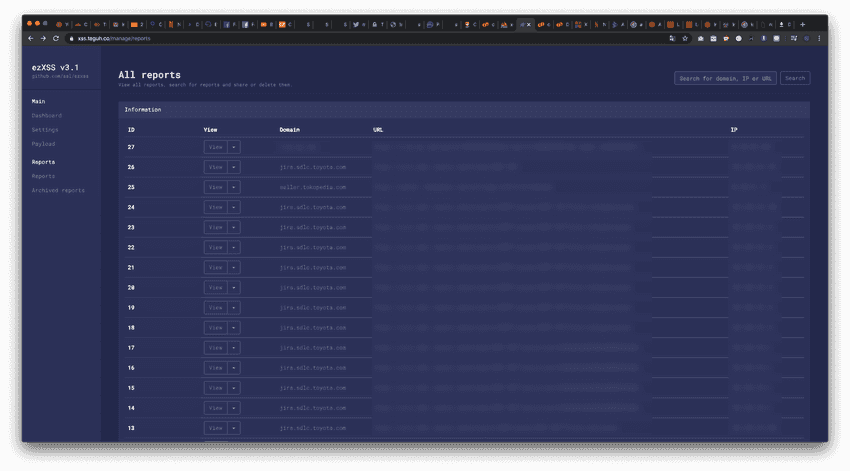
Task: Select Payload in the sidebar
Action: 44,144
